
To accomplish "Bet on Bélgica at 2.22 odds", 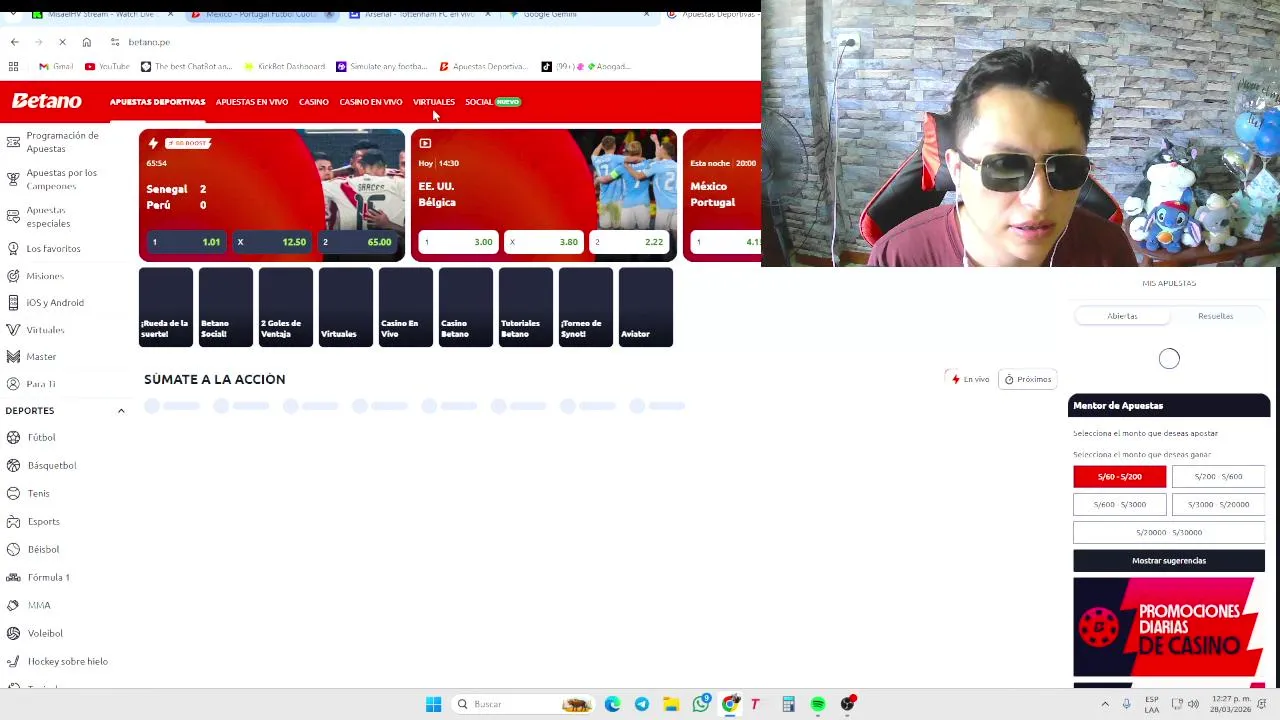I will pyautogui.click(x=629, y=242).
